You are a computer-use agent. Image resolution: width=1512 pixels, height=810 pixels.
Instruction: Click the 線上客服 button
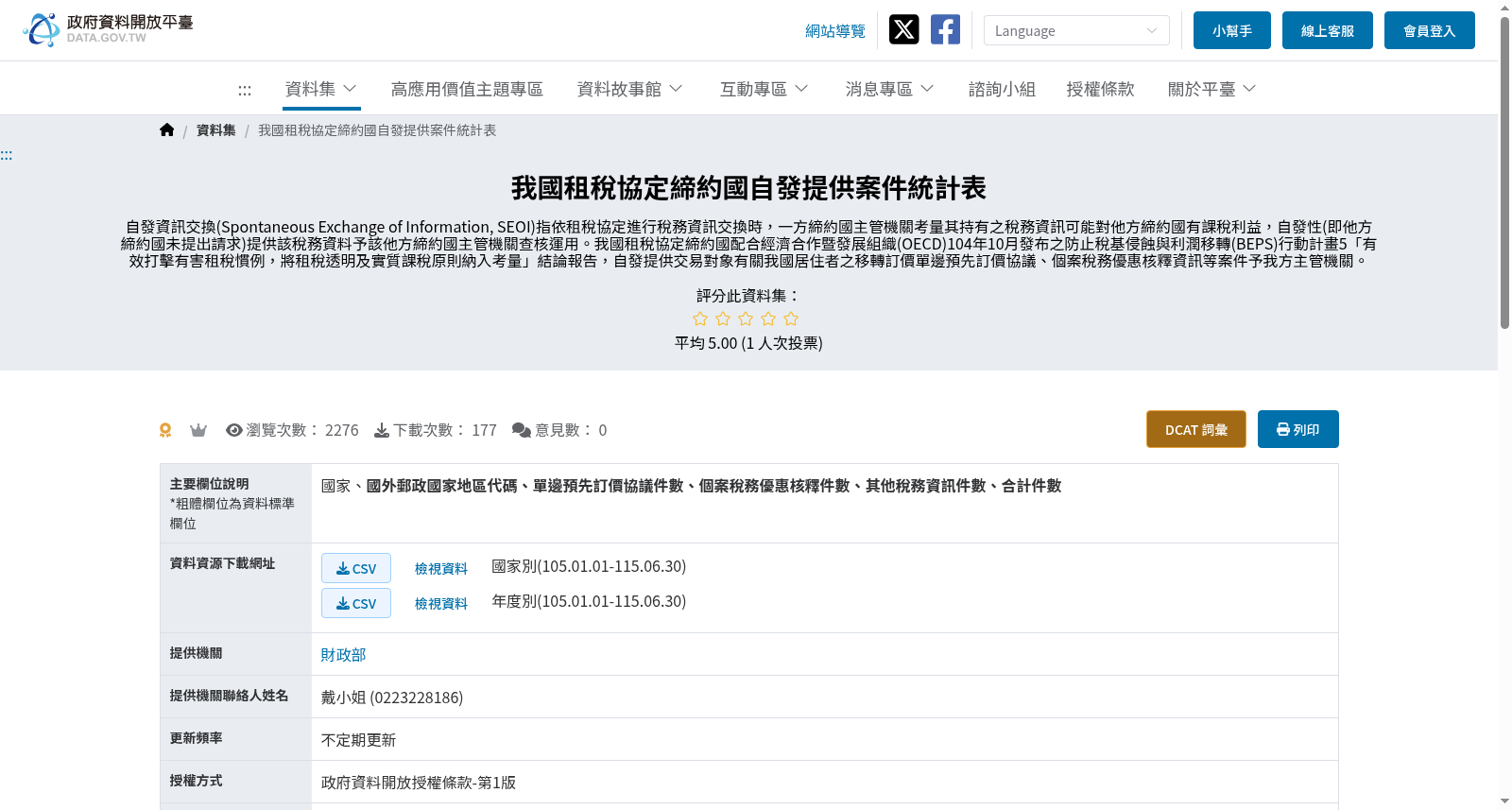pos(1328,30)
